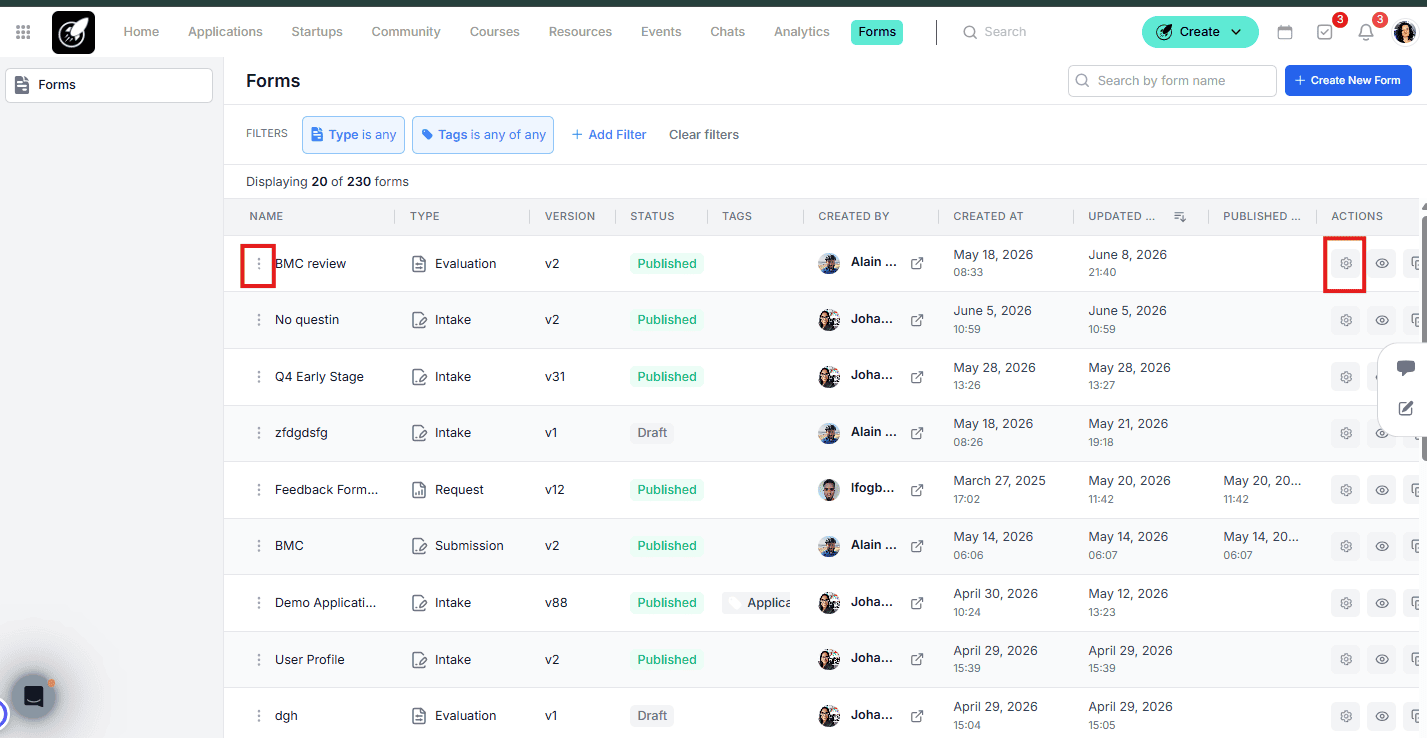The width and height of the screenshot is (1427, 738).
Task: Open the tasks checklist icon with badge
Action: 1325,32
